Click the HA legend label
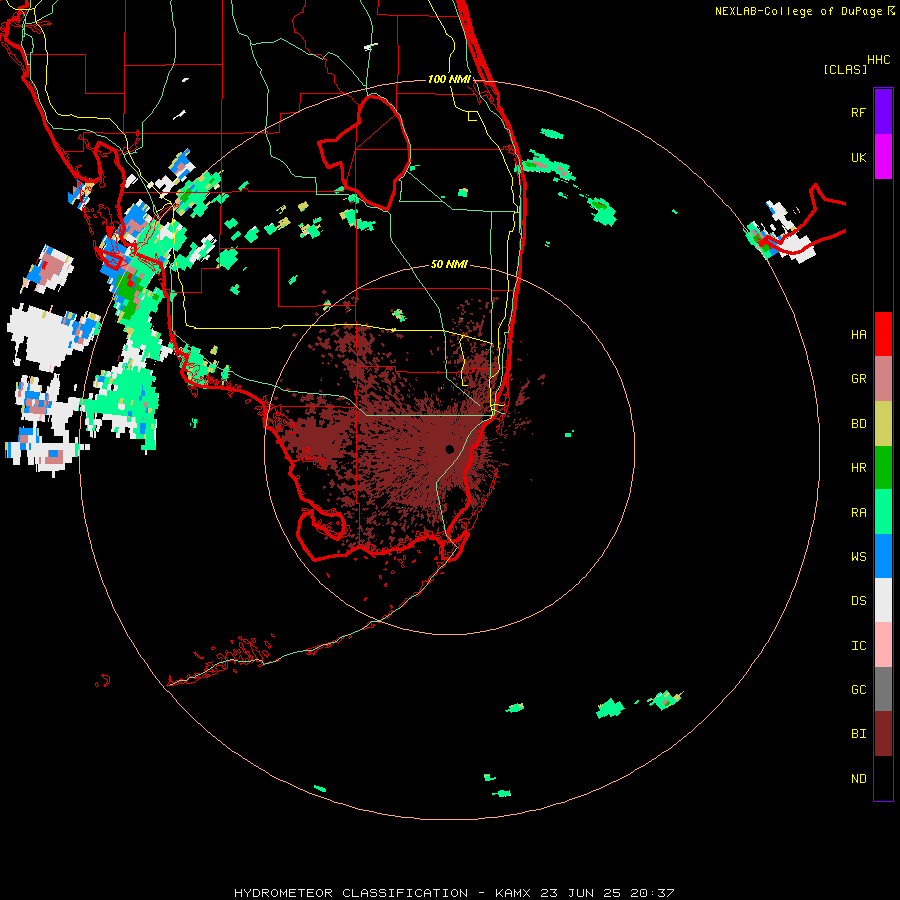The width and height of the screenshot is (900, 900). point(858,334)
